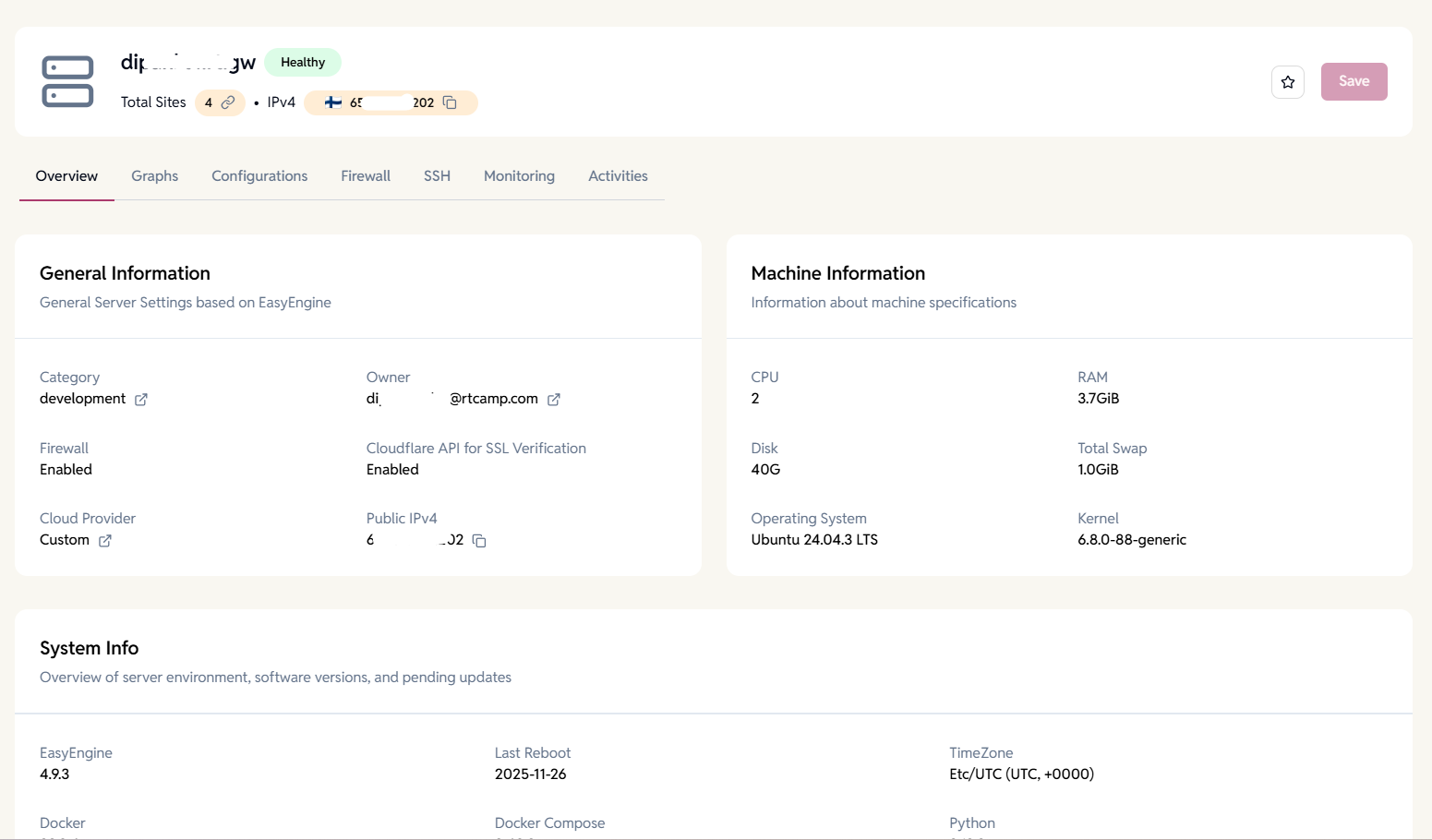The height and width of the screenshot is (840, 1432).
Task: Copy IPv4 address in header badge
Action: [x=450, y=102]
